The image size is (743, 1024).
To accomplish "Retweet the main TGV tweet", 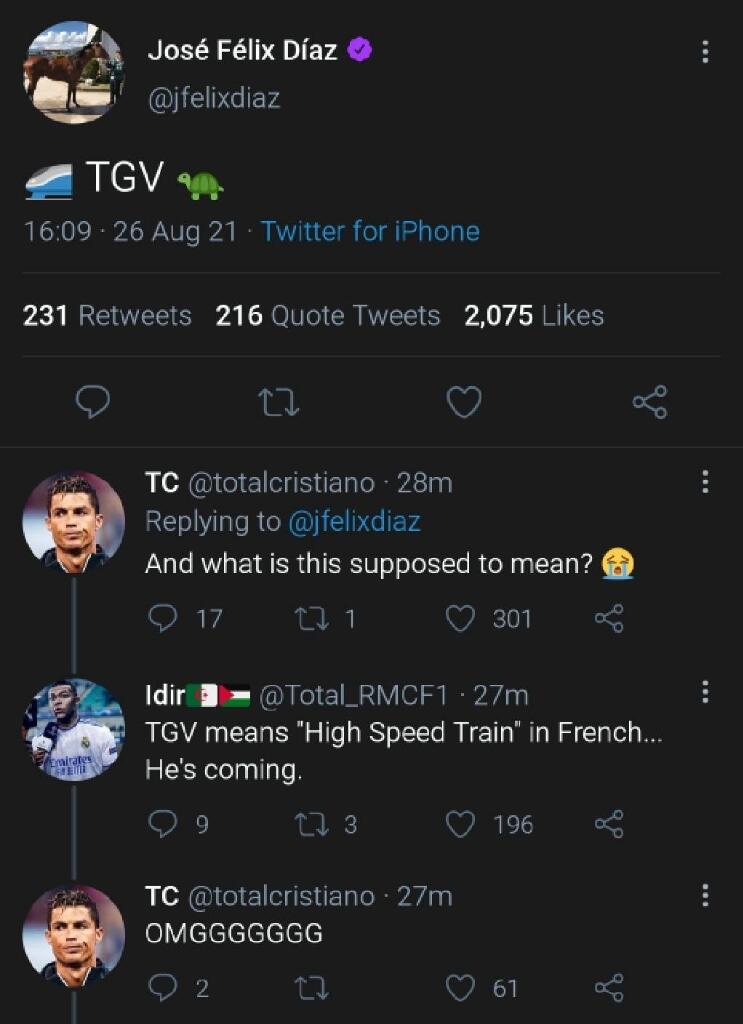I will point(279,402).
